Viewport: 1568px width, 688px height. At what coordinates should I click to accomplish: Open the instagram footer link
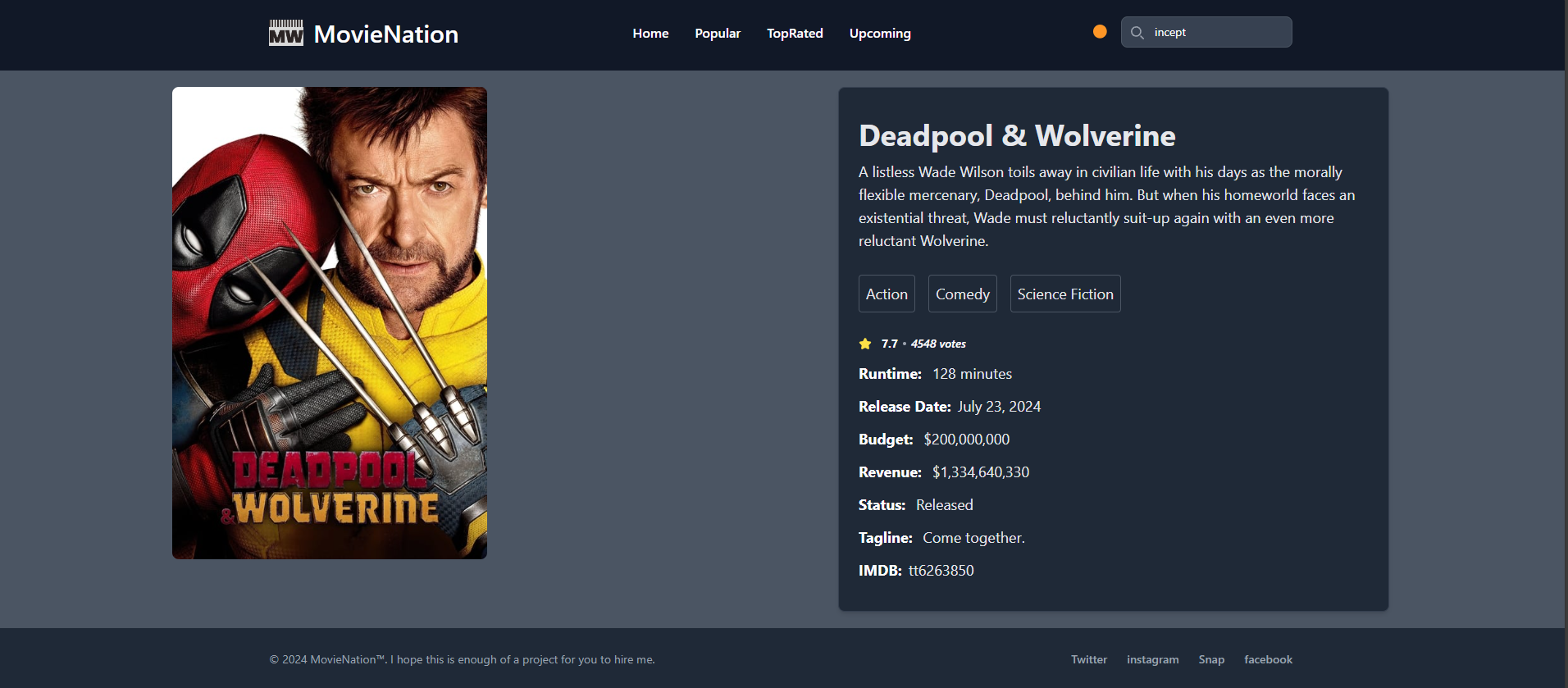tap(1152, 659)
